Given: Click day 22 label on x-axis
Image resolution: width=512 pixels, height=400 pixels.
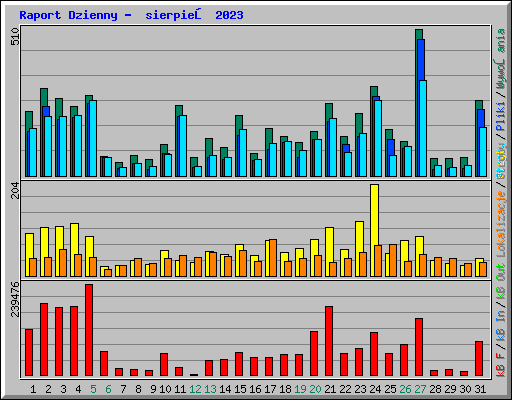Looking at the screenshot, I should 345,389.
